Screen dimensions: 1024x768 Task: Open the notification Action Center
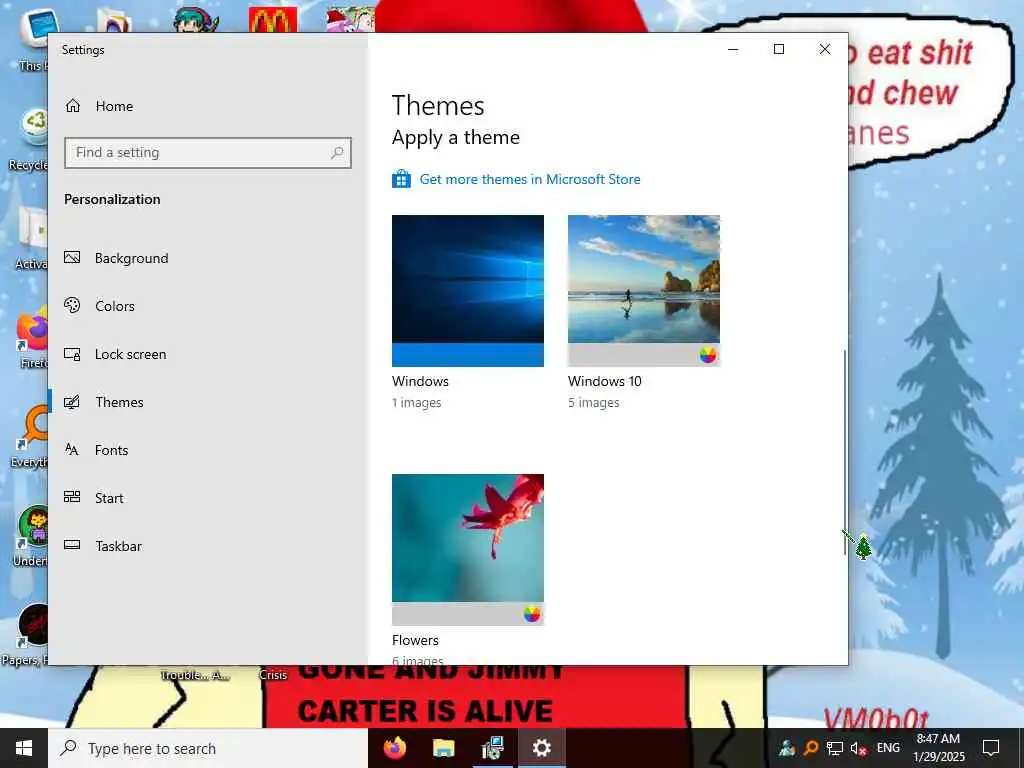[991, 748]
